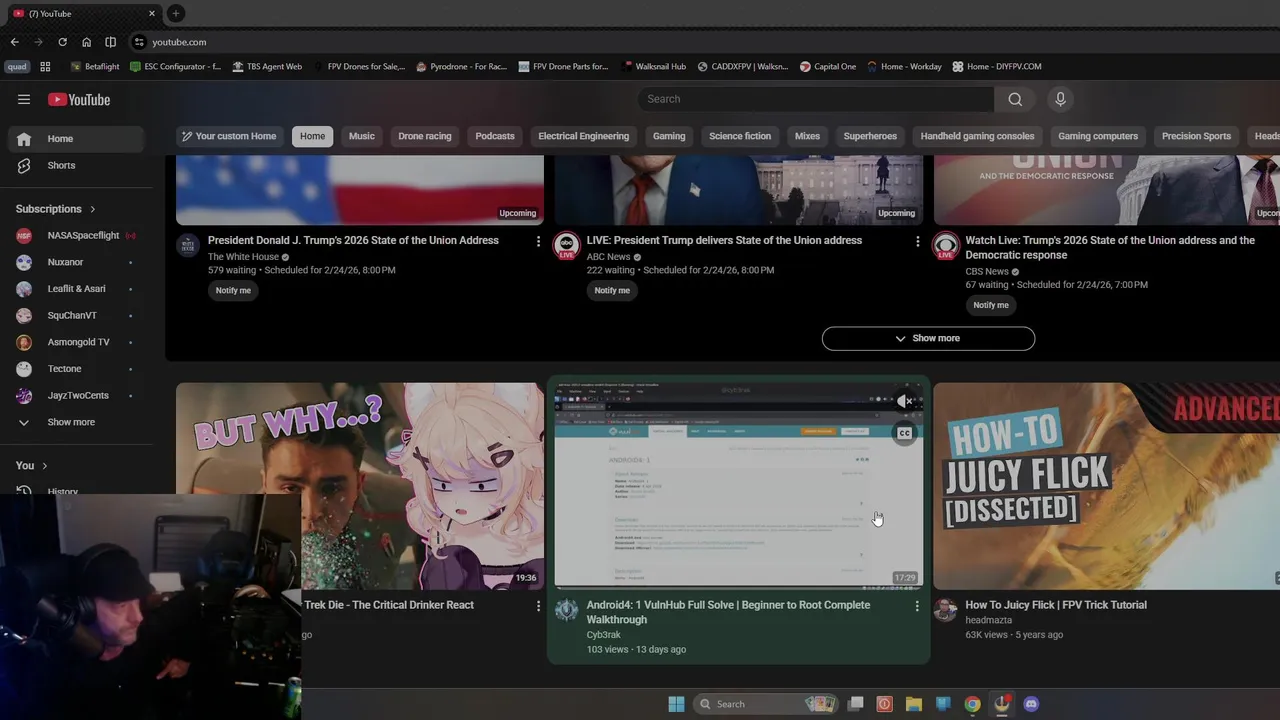Image resolution: width=1280 pixels, height=720 pixels.
Task: Open options for Critical Drinker React video
Action: click(538, 606)
